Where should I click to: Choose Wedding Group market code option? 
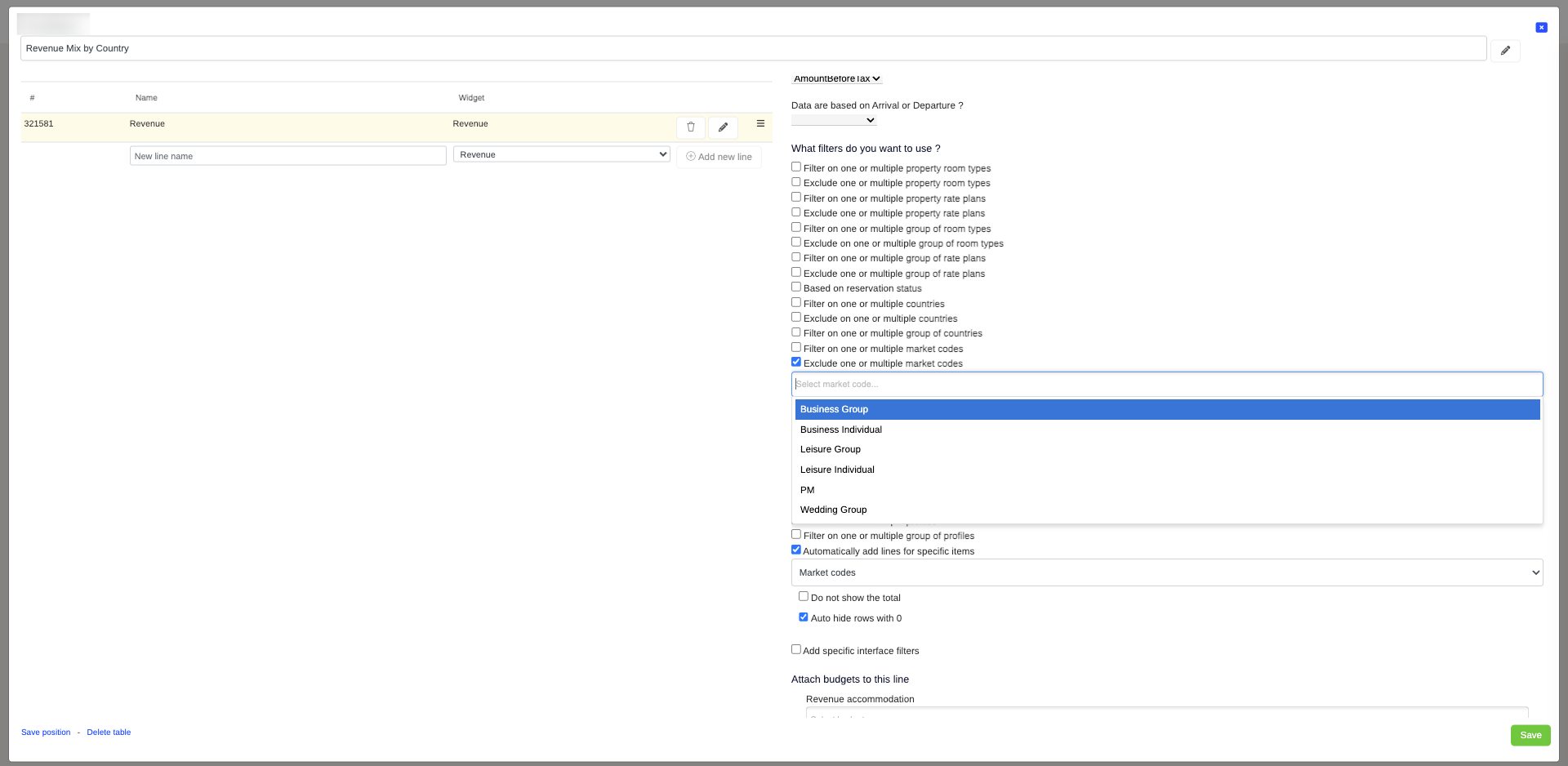(x=834, y=510)
